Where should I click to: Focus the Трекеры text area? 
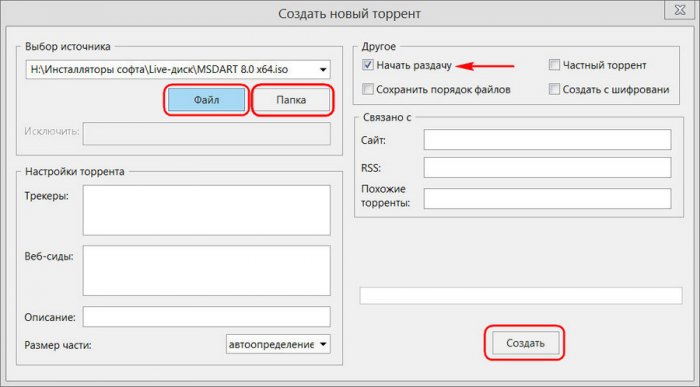click(x=207, y=210)
